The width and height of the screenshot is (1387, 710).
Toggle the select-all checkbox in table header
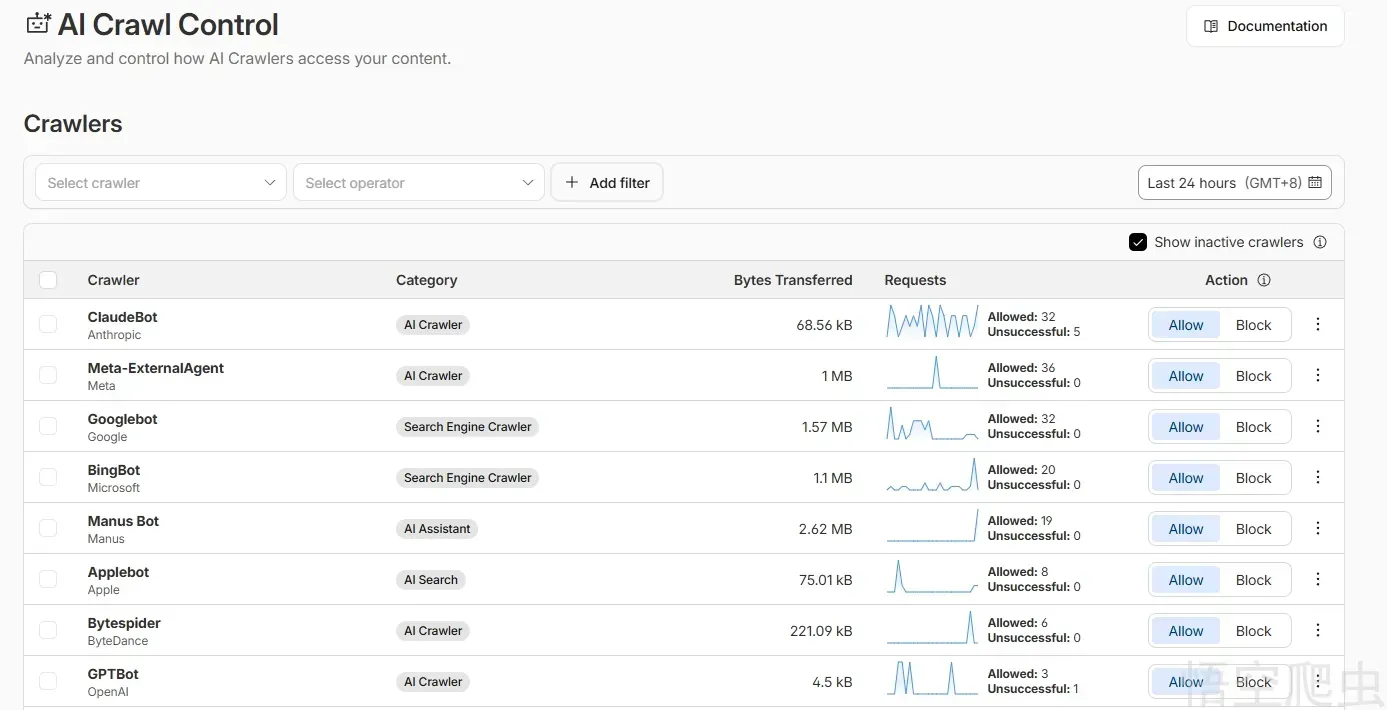click(x=48, y=280)
